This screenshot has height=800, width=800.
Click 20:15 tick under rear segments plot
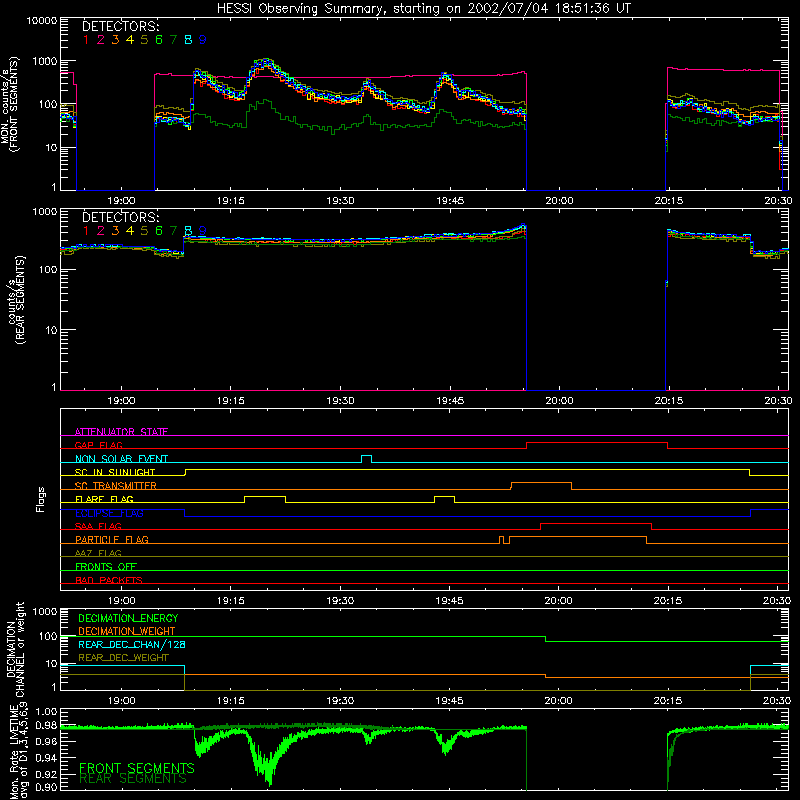coord(669,401)
